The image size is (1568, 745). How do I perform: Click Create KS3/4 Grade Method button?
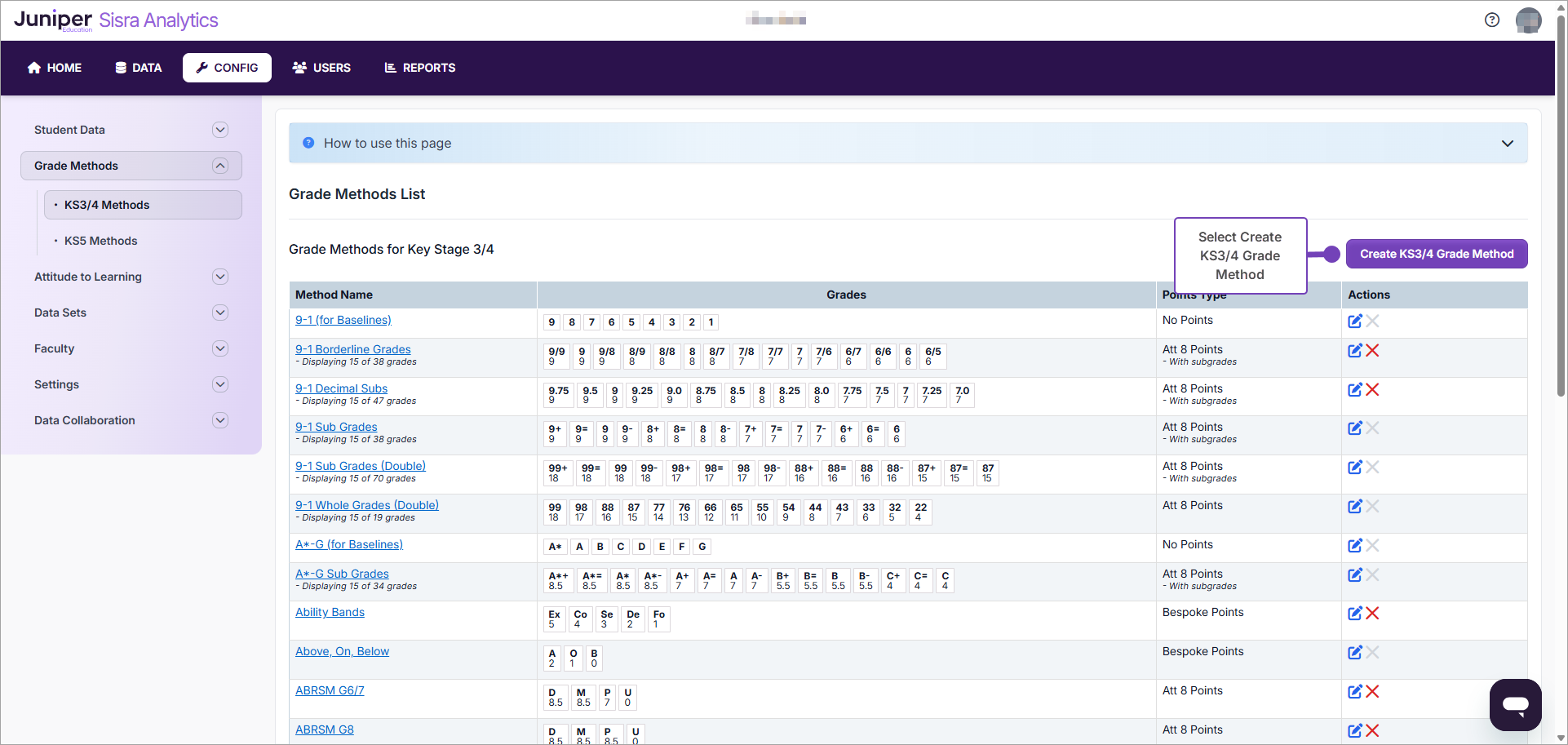(1436, 254)
